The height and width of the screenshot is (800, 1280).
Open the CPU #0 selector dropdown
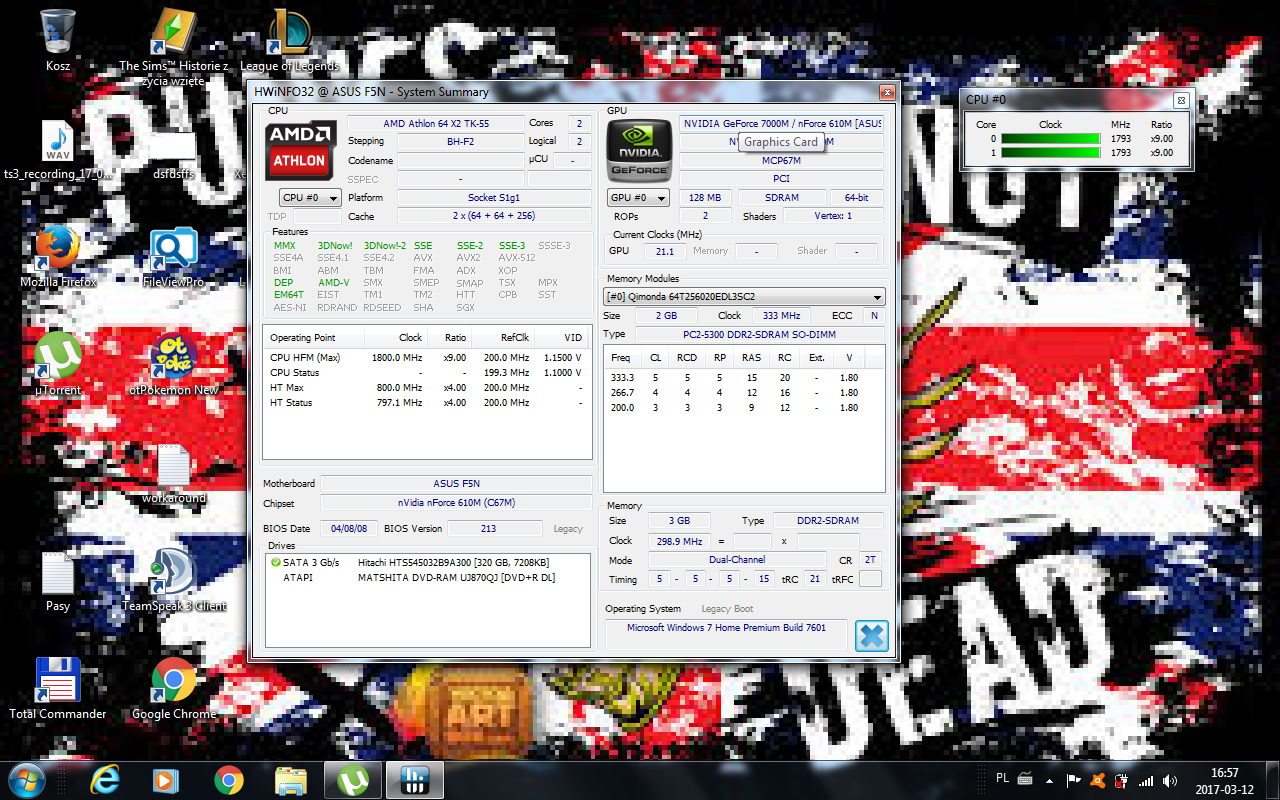point(310,198)
